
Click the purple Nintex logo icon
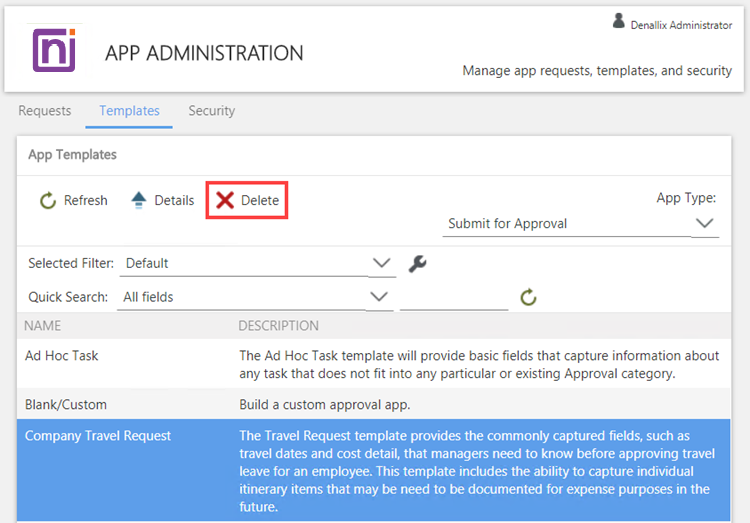pos(53,50)
